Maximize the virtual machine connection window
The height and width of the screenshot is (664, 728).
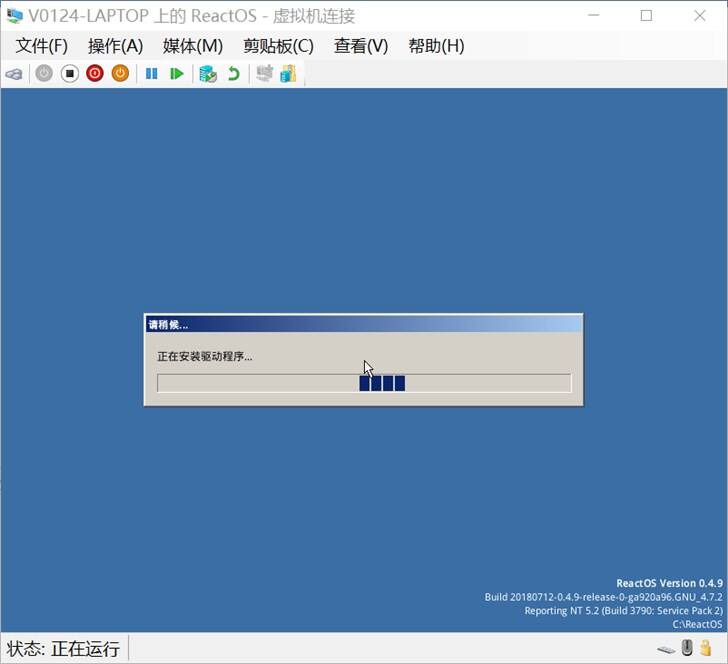tap(646, 15)
